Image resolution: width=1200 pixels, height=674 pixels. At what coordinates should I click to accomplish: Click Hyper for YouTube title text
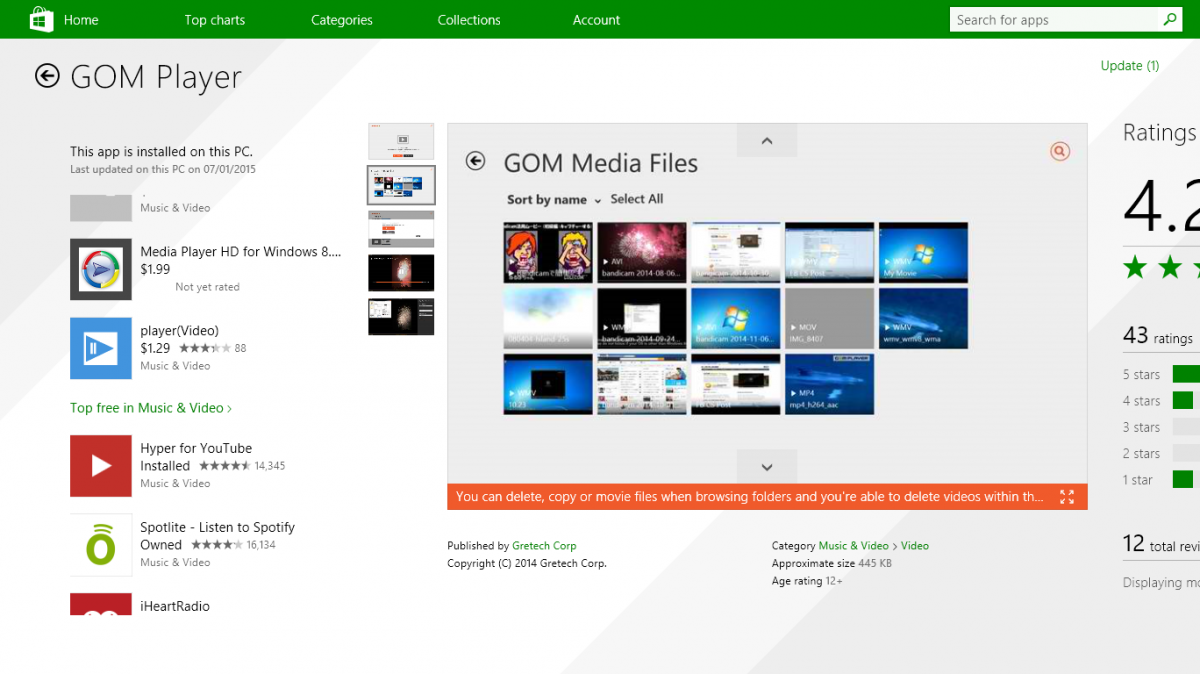[196, 449]
